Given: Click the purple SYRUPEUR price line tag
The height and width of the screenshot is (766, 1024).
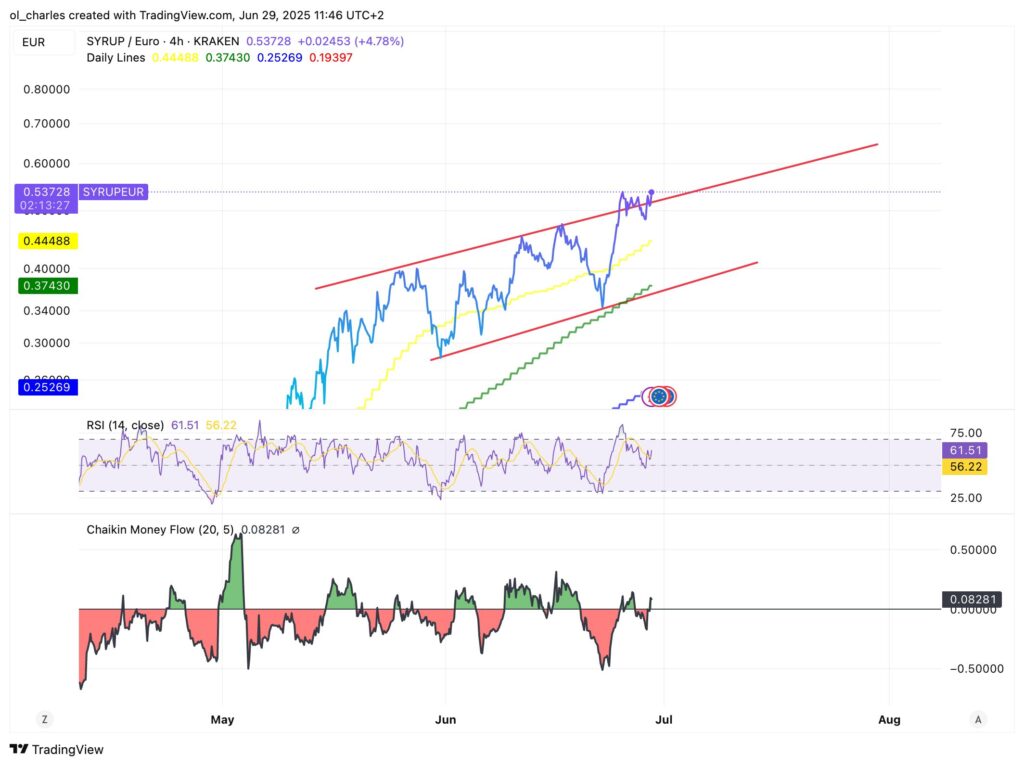Looking at the screenshot, I should 113,191.
